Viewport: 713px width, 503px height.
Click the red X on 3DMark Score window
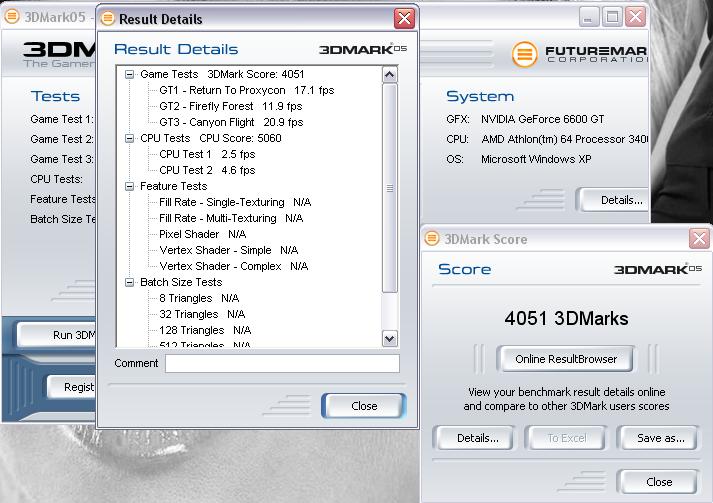(x=699, y=238)
